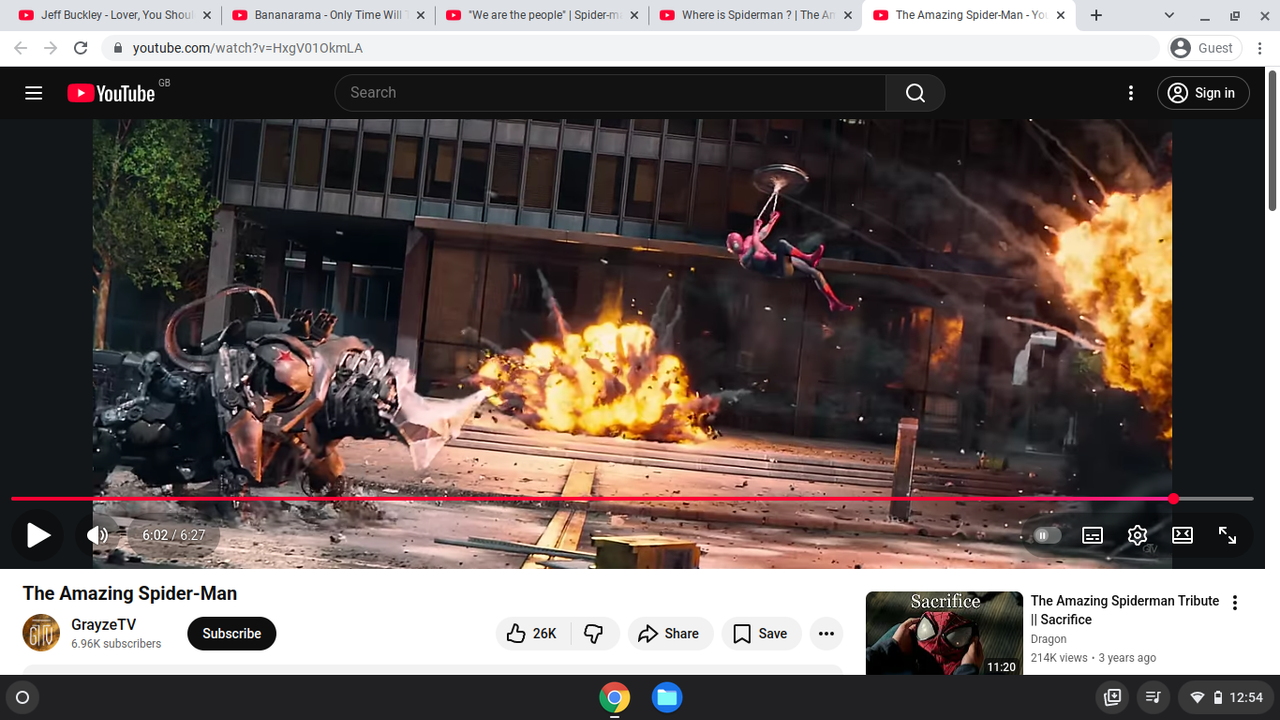
Task: Click the Dragon channel name
Action: (x=1049, y=639)
